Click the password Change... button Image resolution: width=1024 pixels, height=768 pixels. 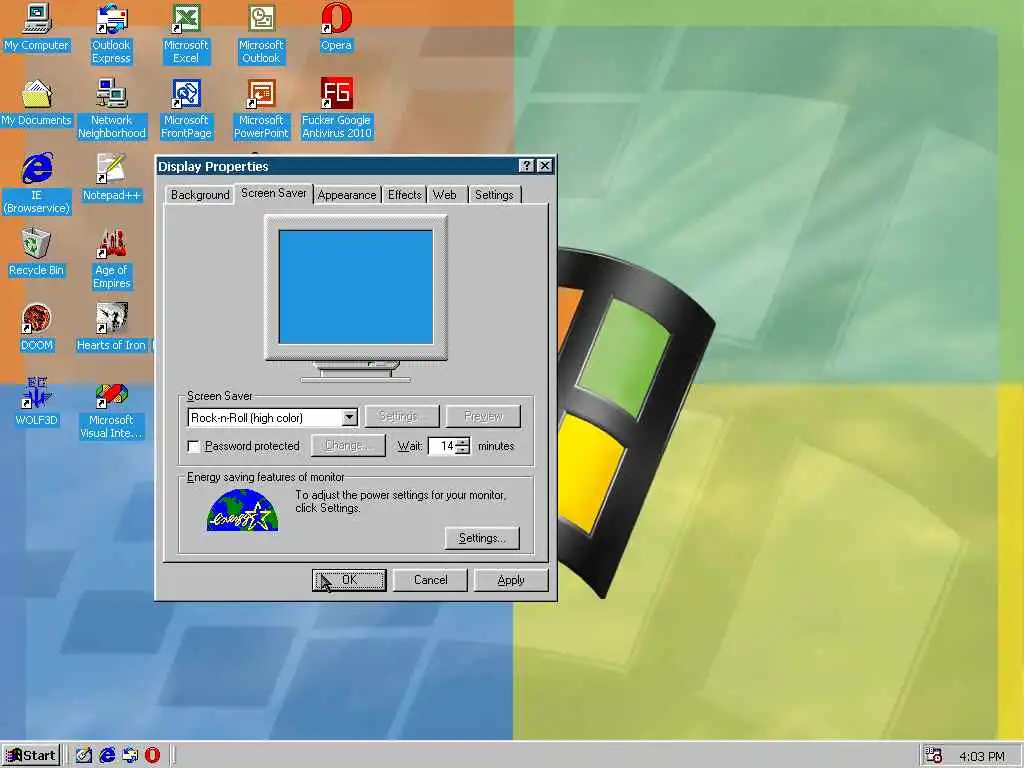[348, 445]
